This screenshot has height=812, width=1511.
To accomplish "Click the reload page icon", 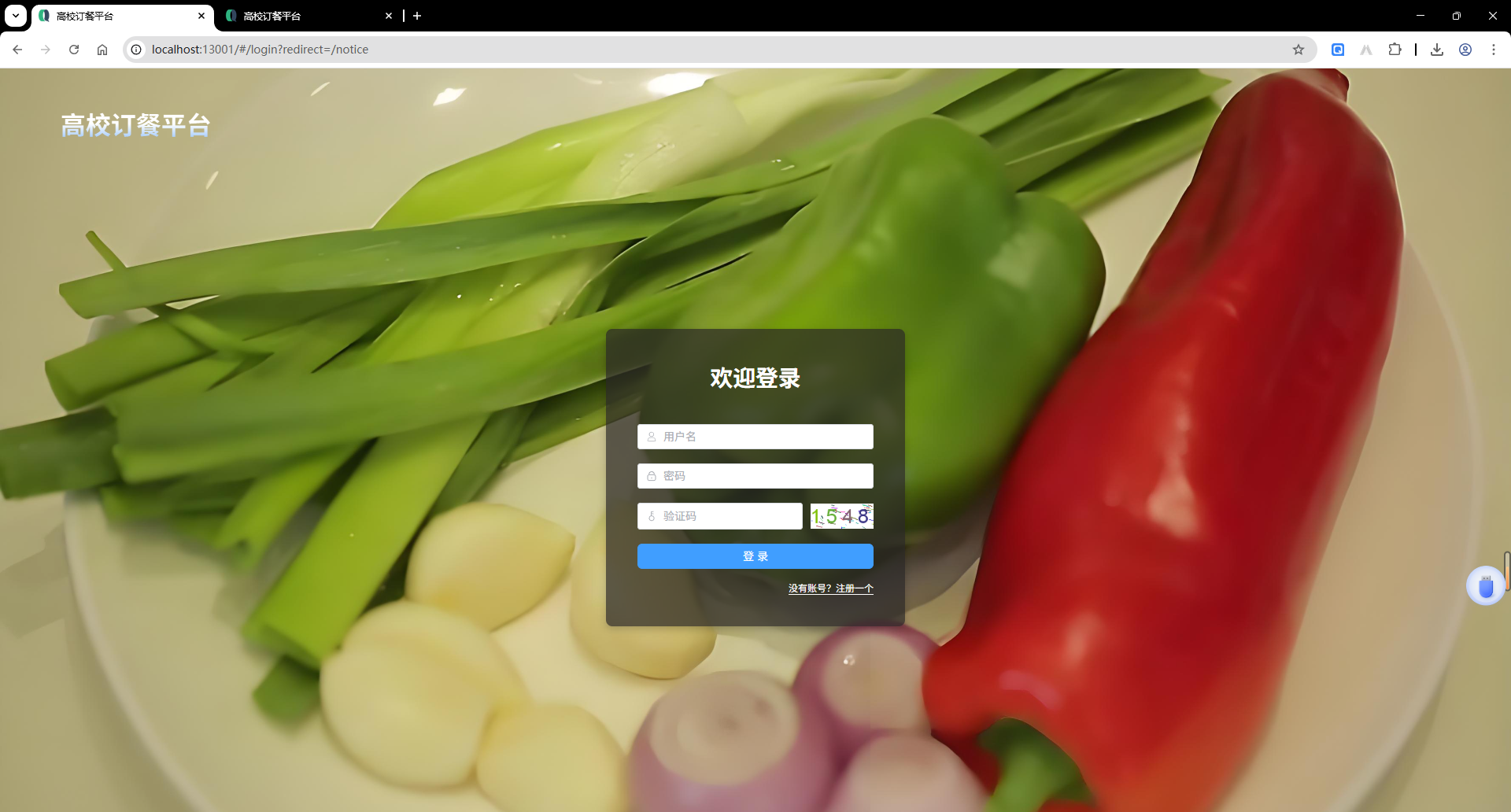I will [73, 49].
